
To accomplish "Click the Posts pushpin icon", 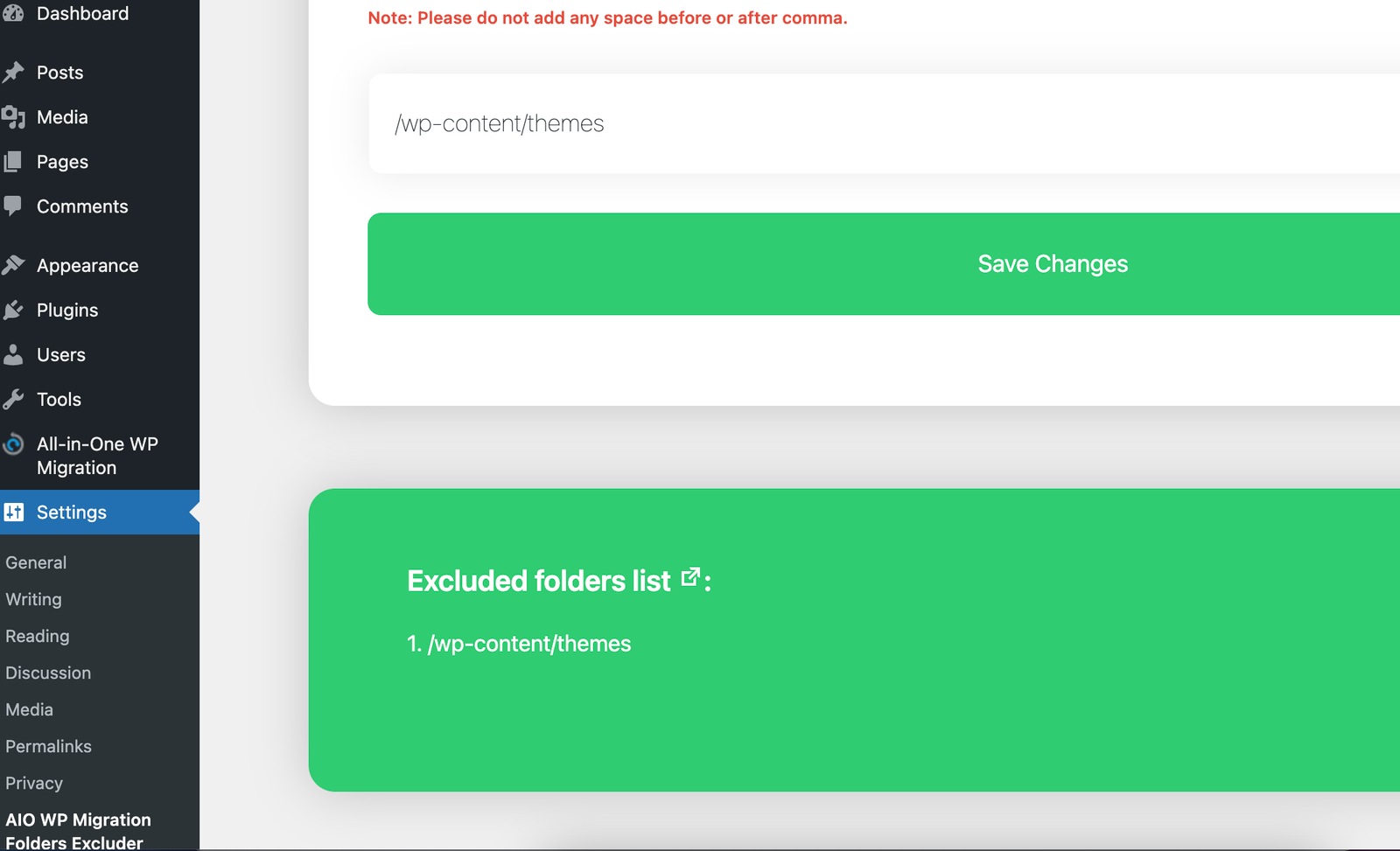I will 13,73.
